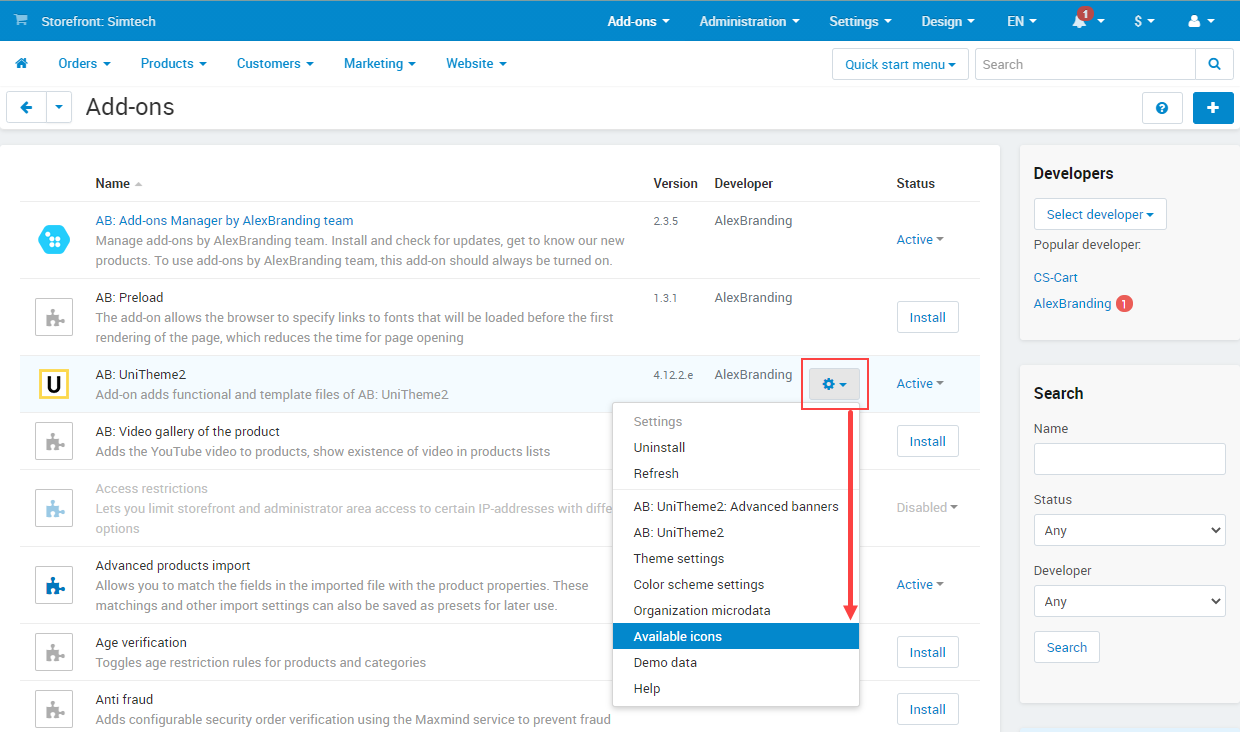Toggle Disabled status for Access restrictions
This screenshot has height=732, width=1240.
pyautogui.click(x=926, y=508)
